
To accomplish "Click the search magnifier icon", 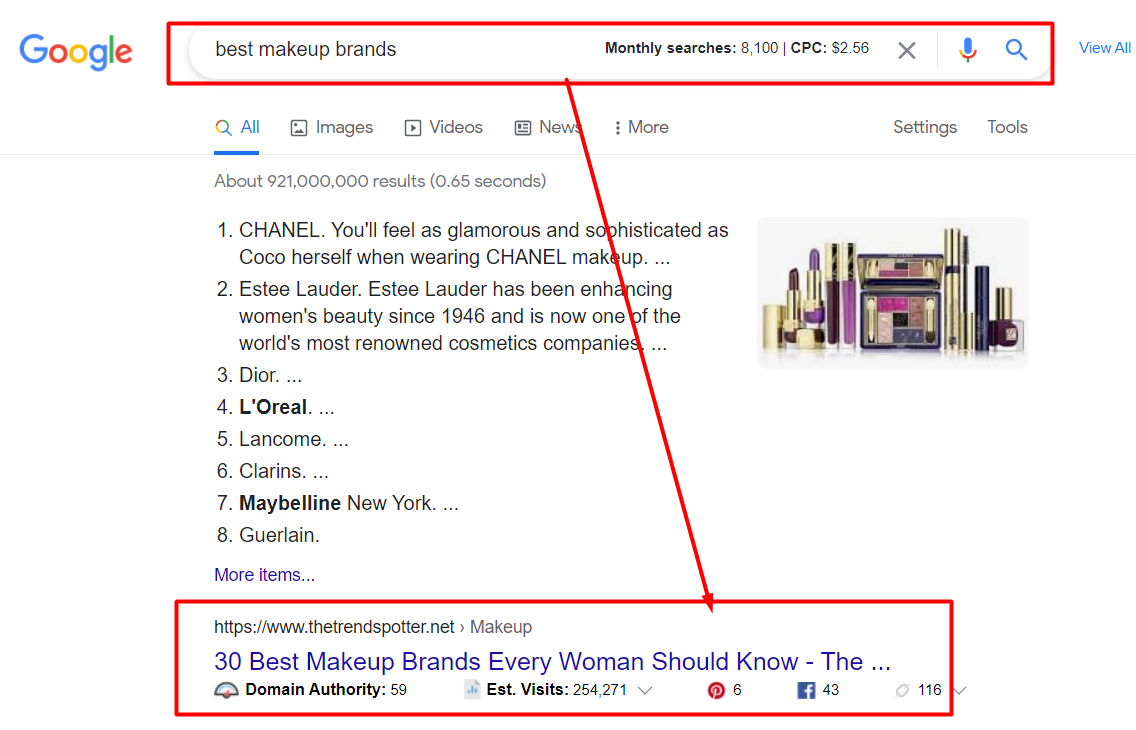I will (1016, 49).
